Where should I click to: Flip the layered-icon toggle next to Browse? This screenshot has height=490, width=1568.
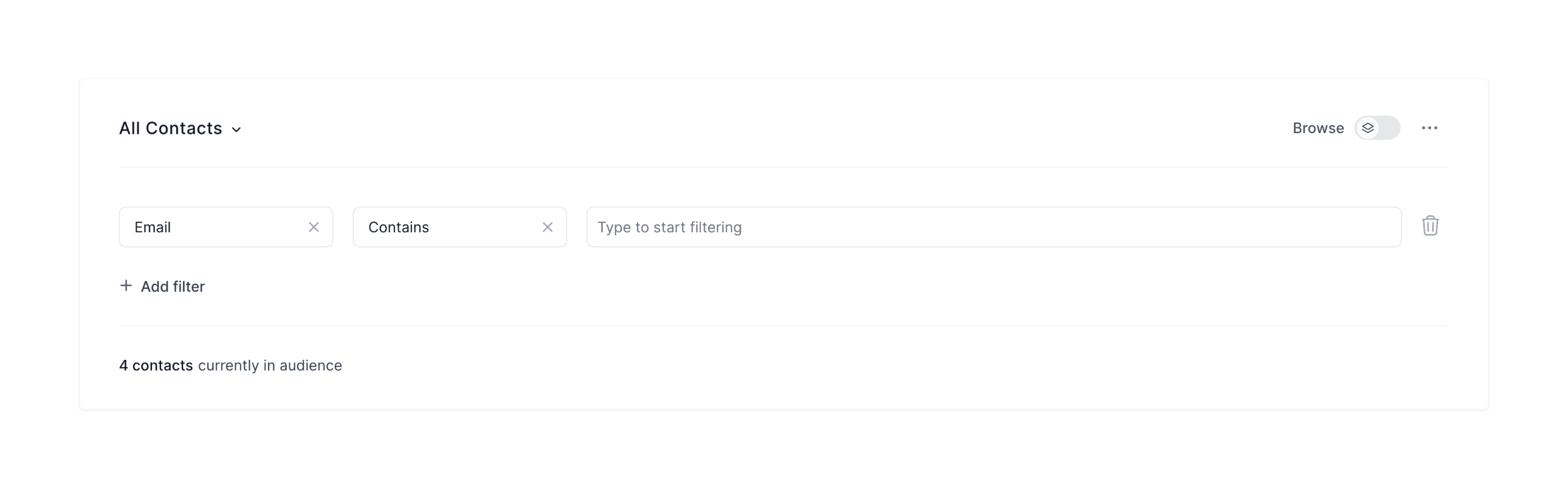pyautogui.click(x=1378, y=128)
